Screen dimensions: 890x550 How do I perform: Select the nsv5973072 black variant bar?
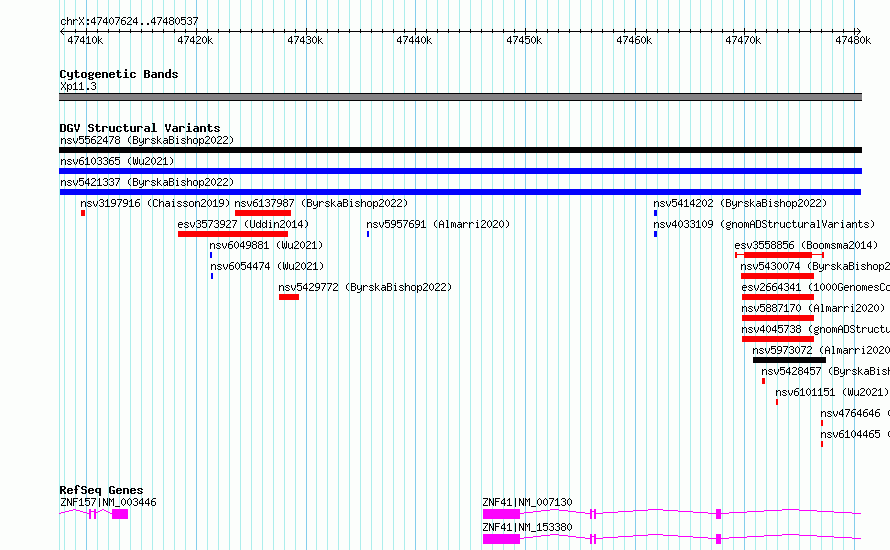790,360
